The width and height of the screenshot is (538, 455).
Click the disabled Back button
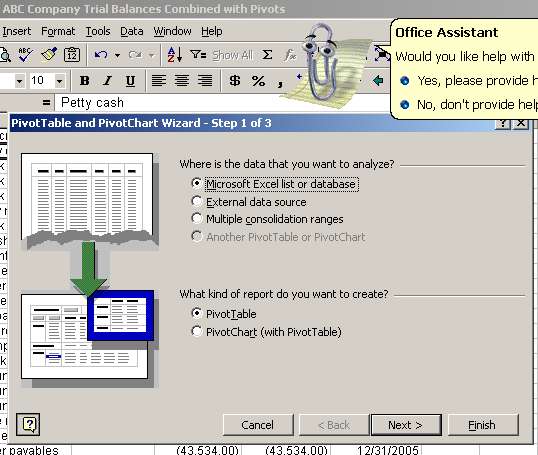pos(334,425)
